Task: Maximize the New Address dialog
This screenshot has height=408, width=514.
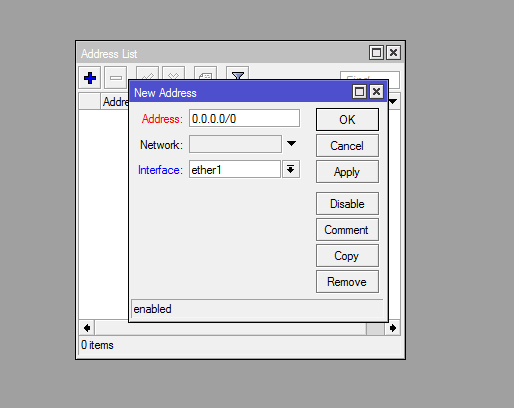Action: point(359,91)
